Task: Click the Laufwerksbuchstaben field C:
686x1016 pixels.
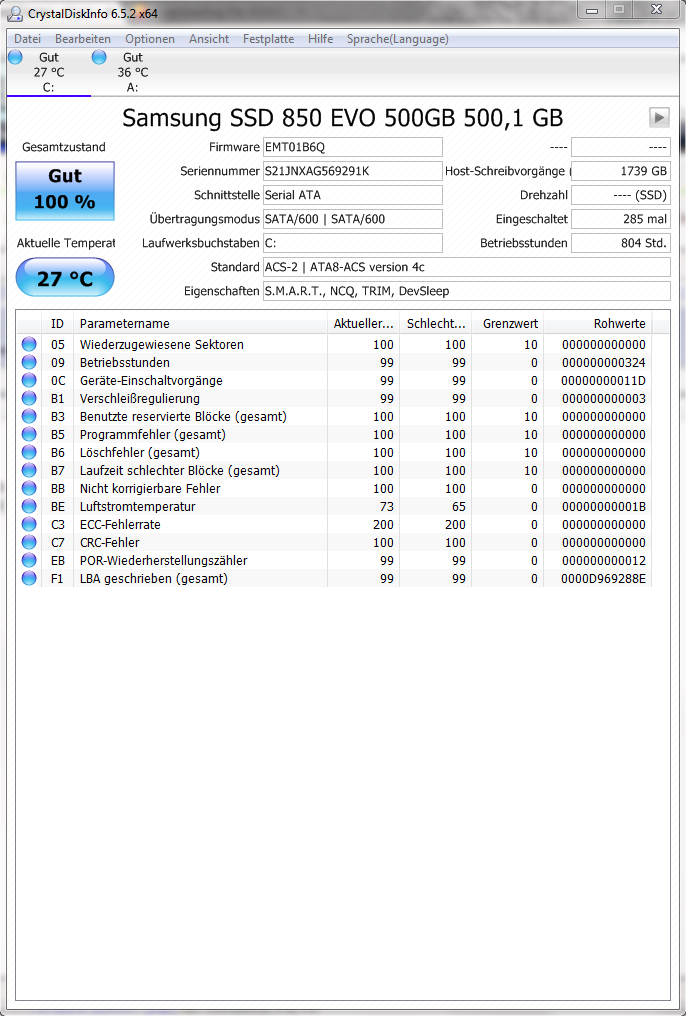Action: click(x=352, y=243)
